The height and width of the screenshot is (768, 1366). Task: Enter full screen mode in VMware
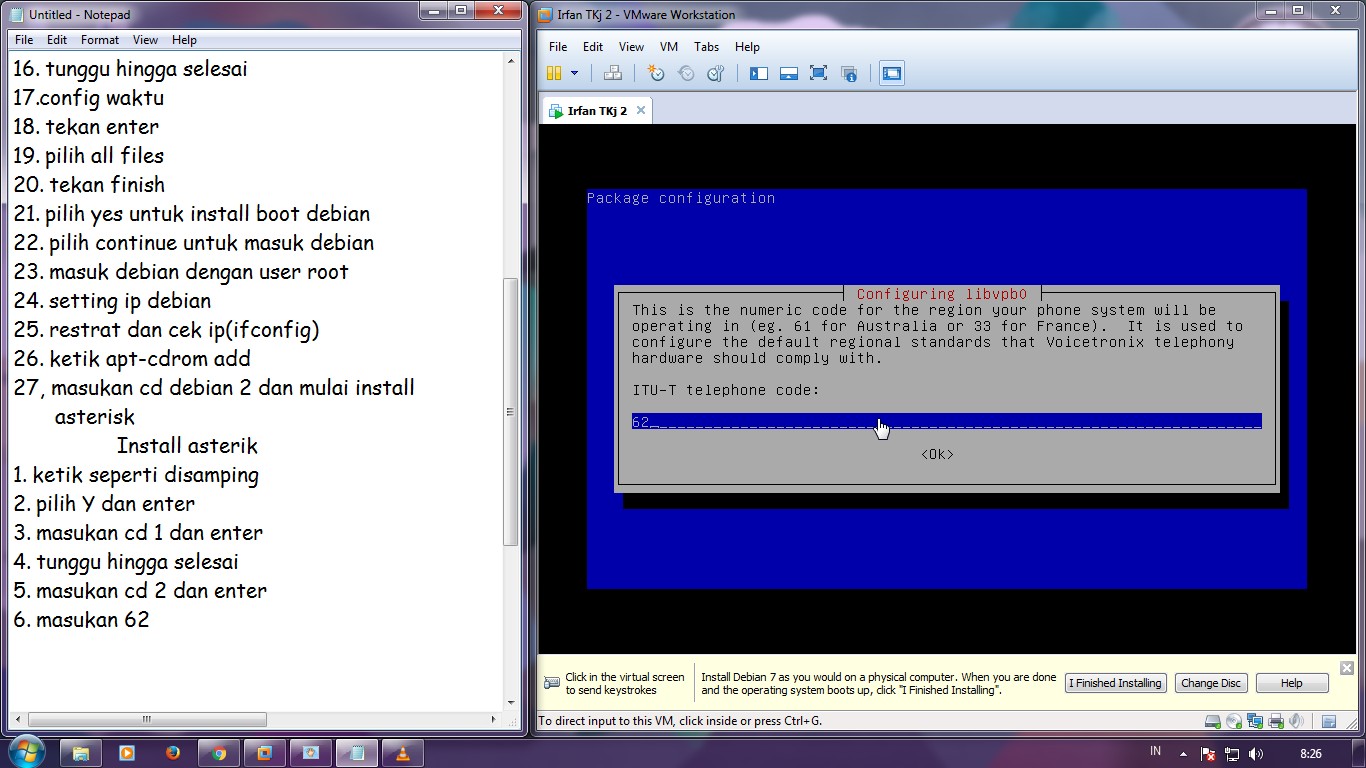pyautogui.click(x=818, y=73)
